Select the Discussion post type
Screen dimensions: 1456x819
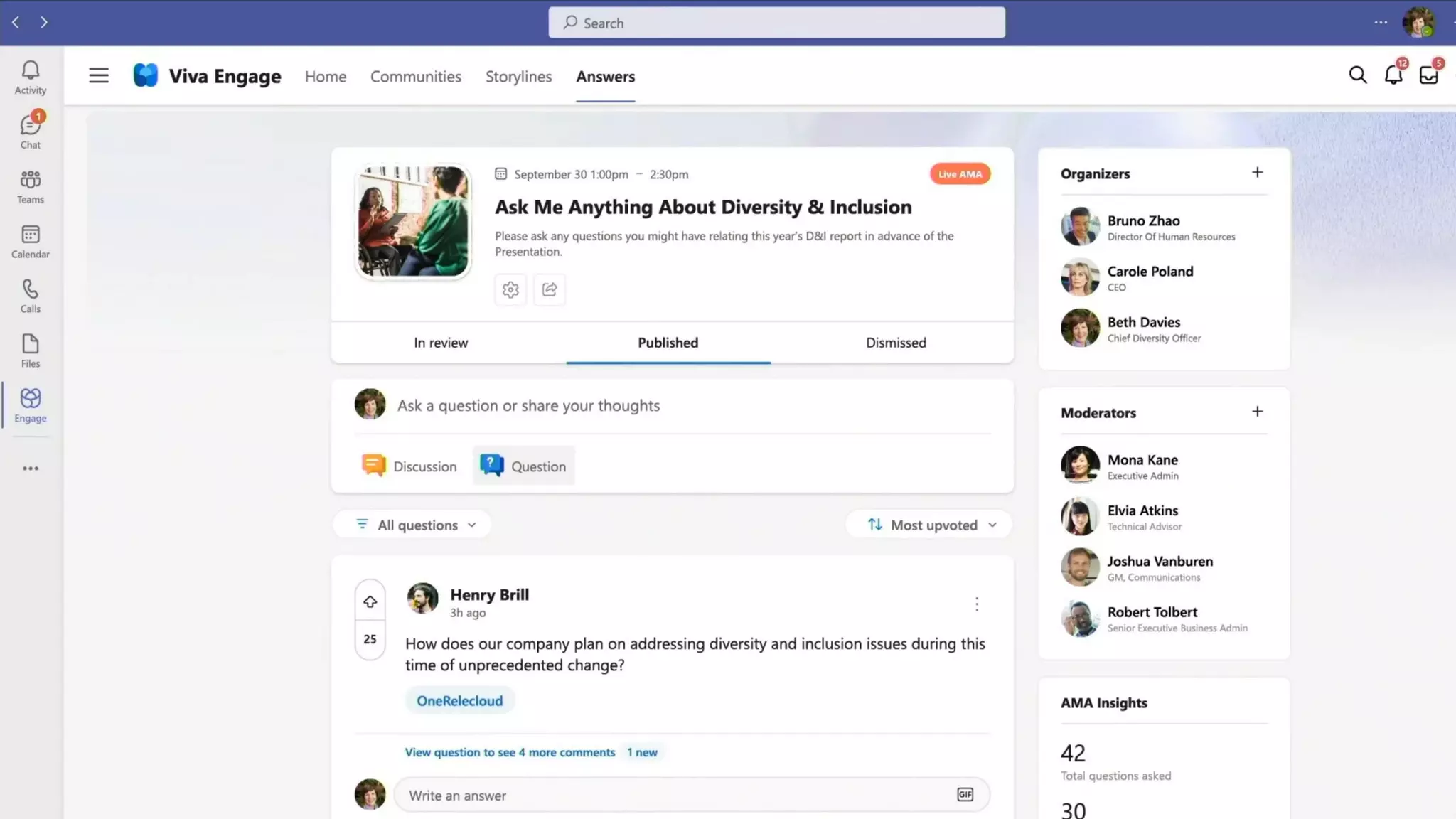[409, 466]
